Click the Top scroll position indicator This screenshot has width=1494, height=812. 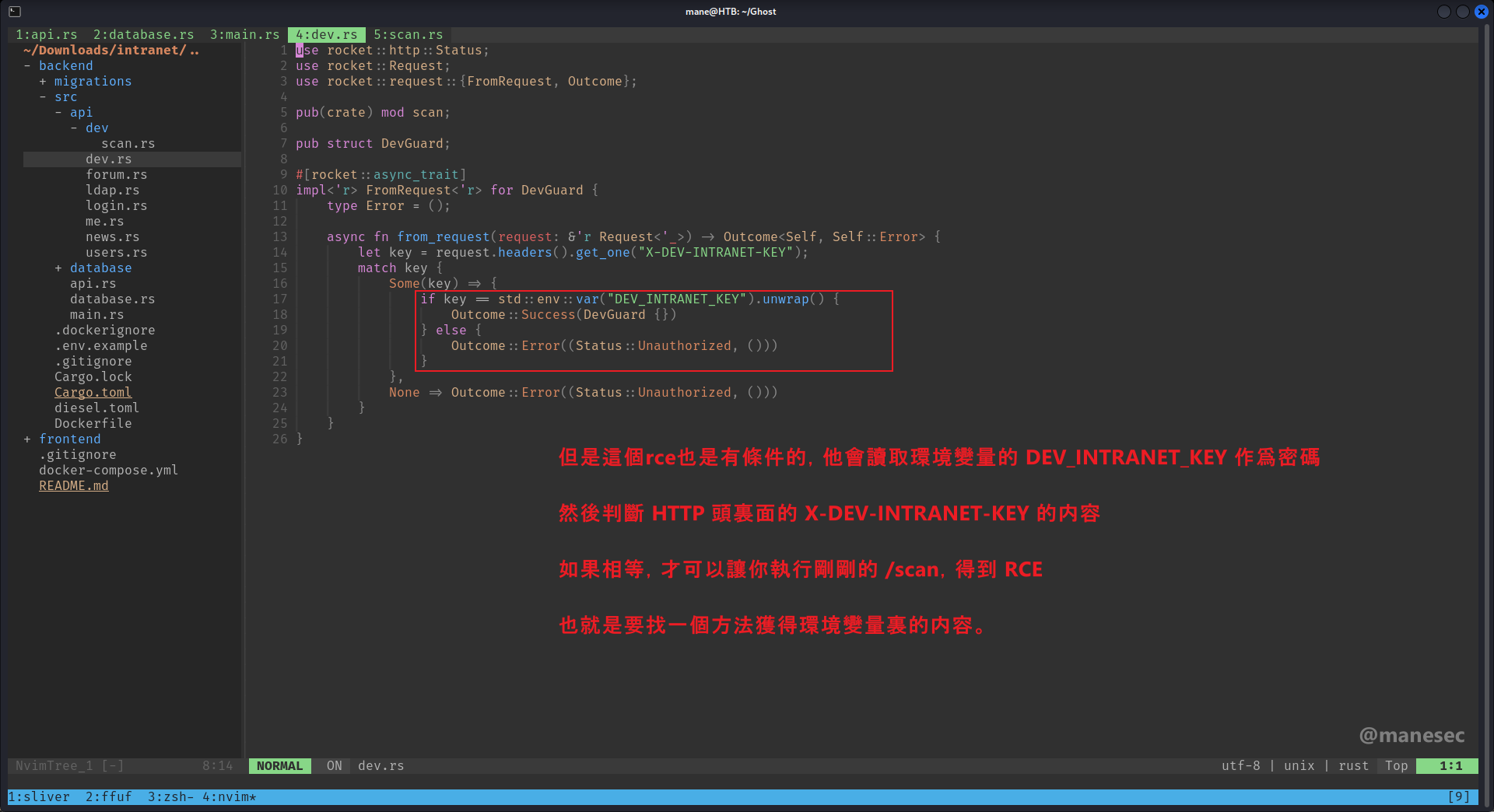coord(1396,766)
